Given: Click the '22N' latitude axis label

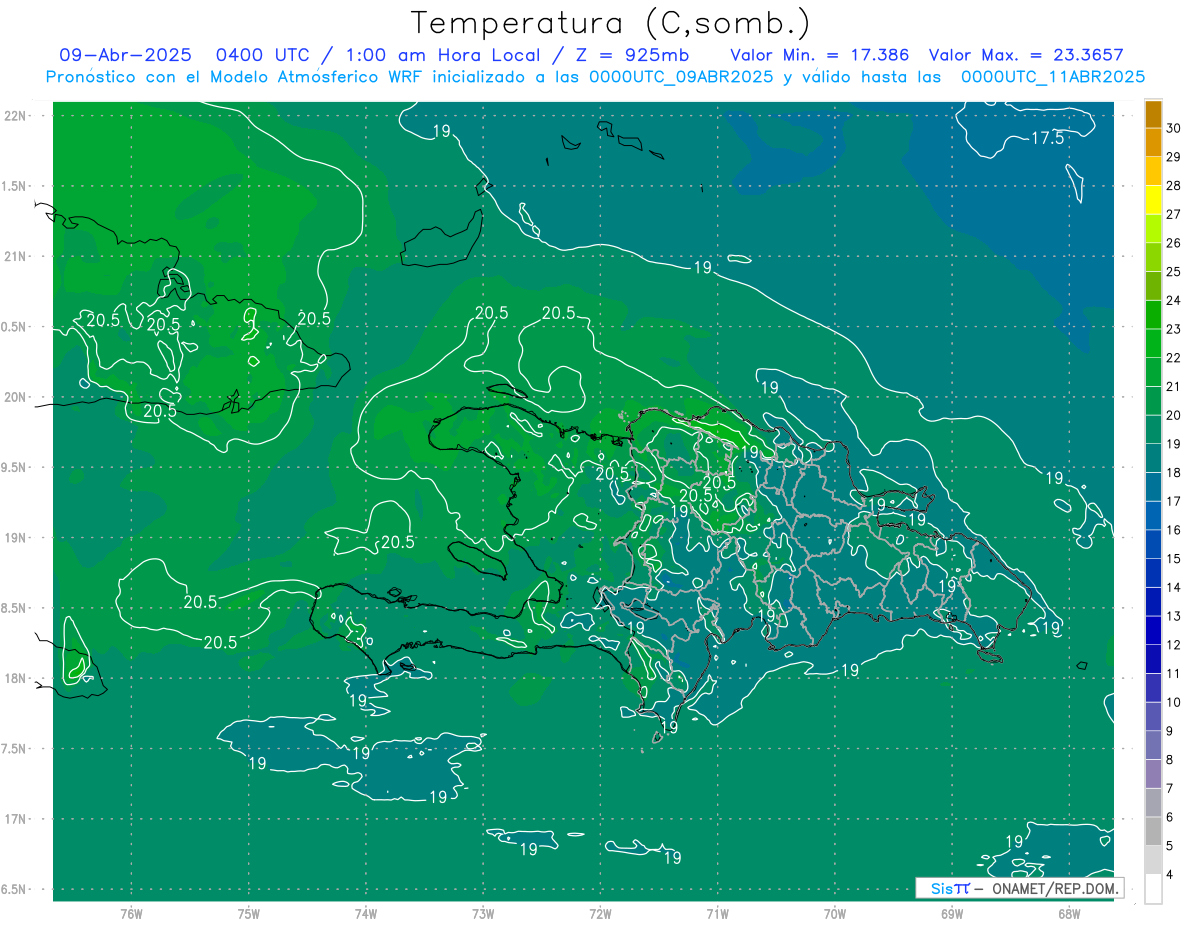Looking at the screenshot, I should pyautogui.click(x=14, y=115).
